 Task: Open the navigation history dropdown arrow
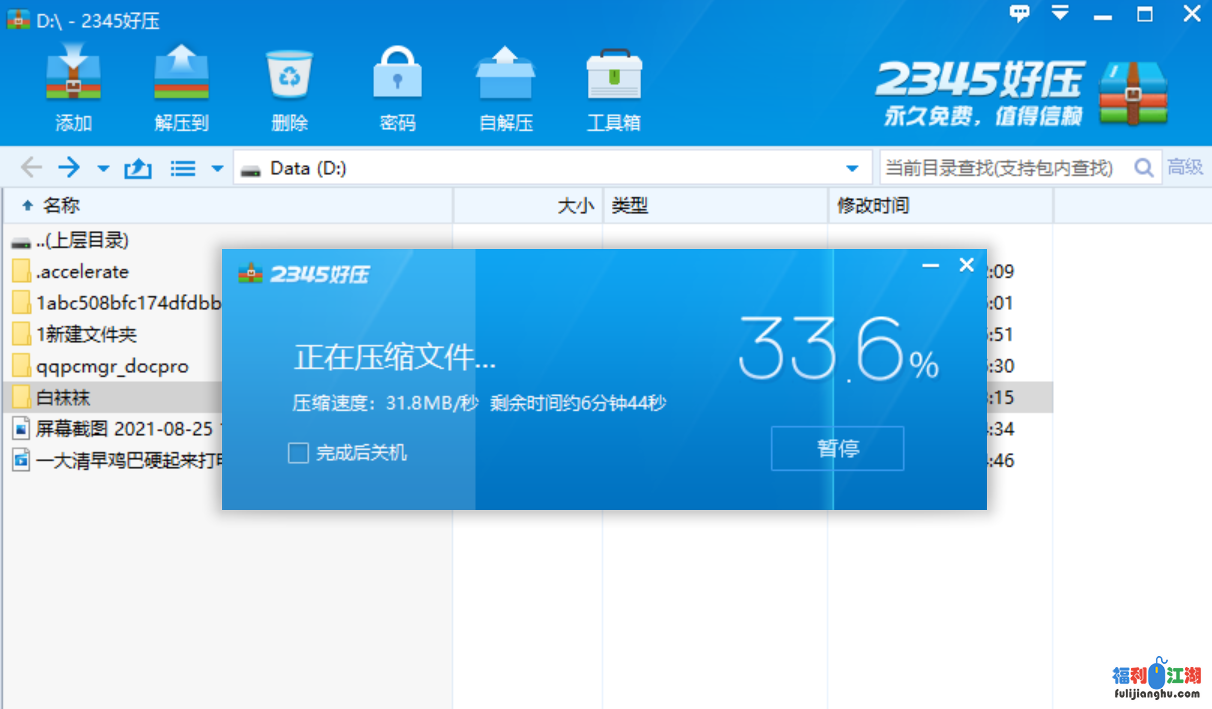click(103, 168)
